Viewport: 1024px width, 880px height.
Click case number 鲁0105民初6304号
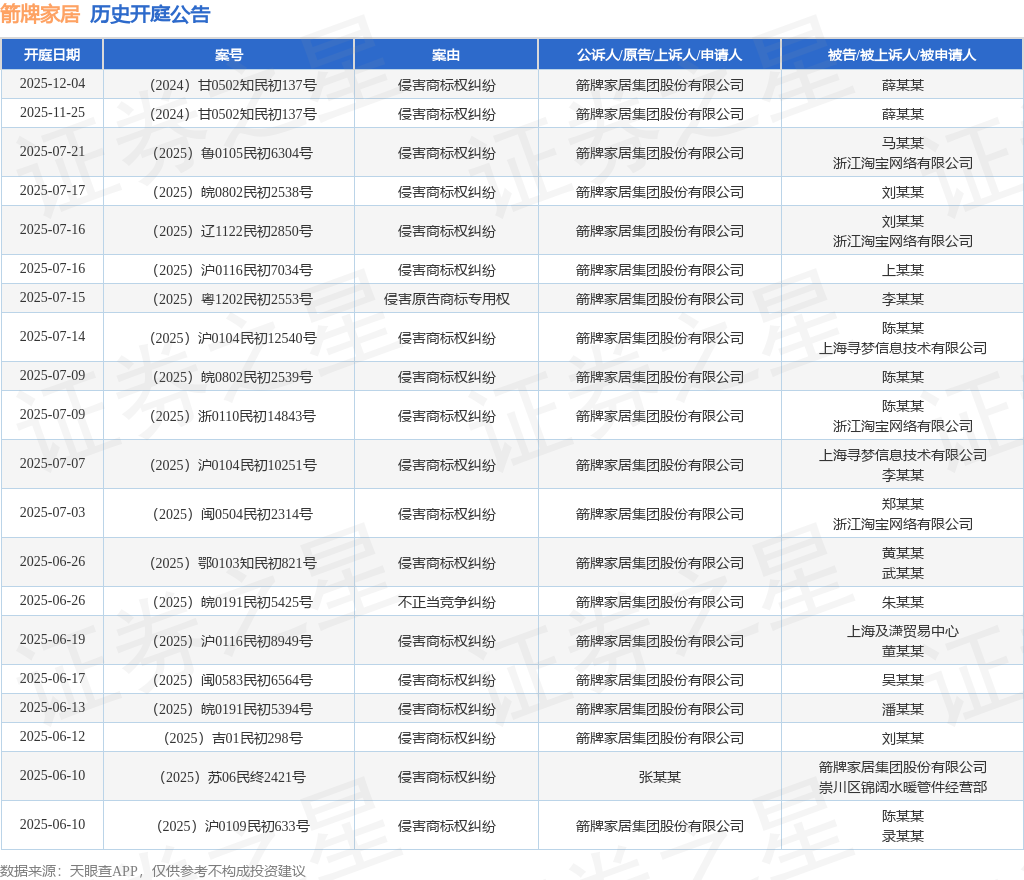tap(232, 153)
